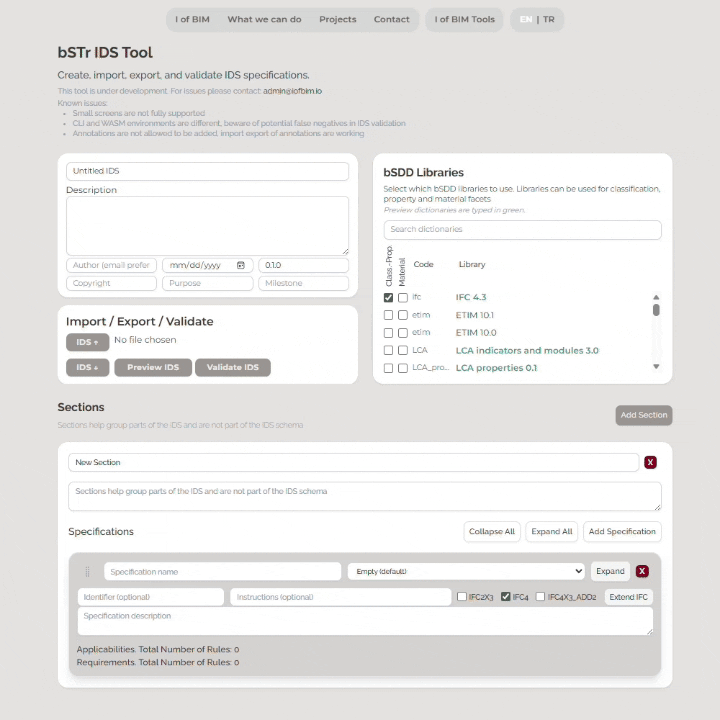This screenshot has height=720, width=720.
Task: Open What we can do page
Action: (264, 19)
